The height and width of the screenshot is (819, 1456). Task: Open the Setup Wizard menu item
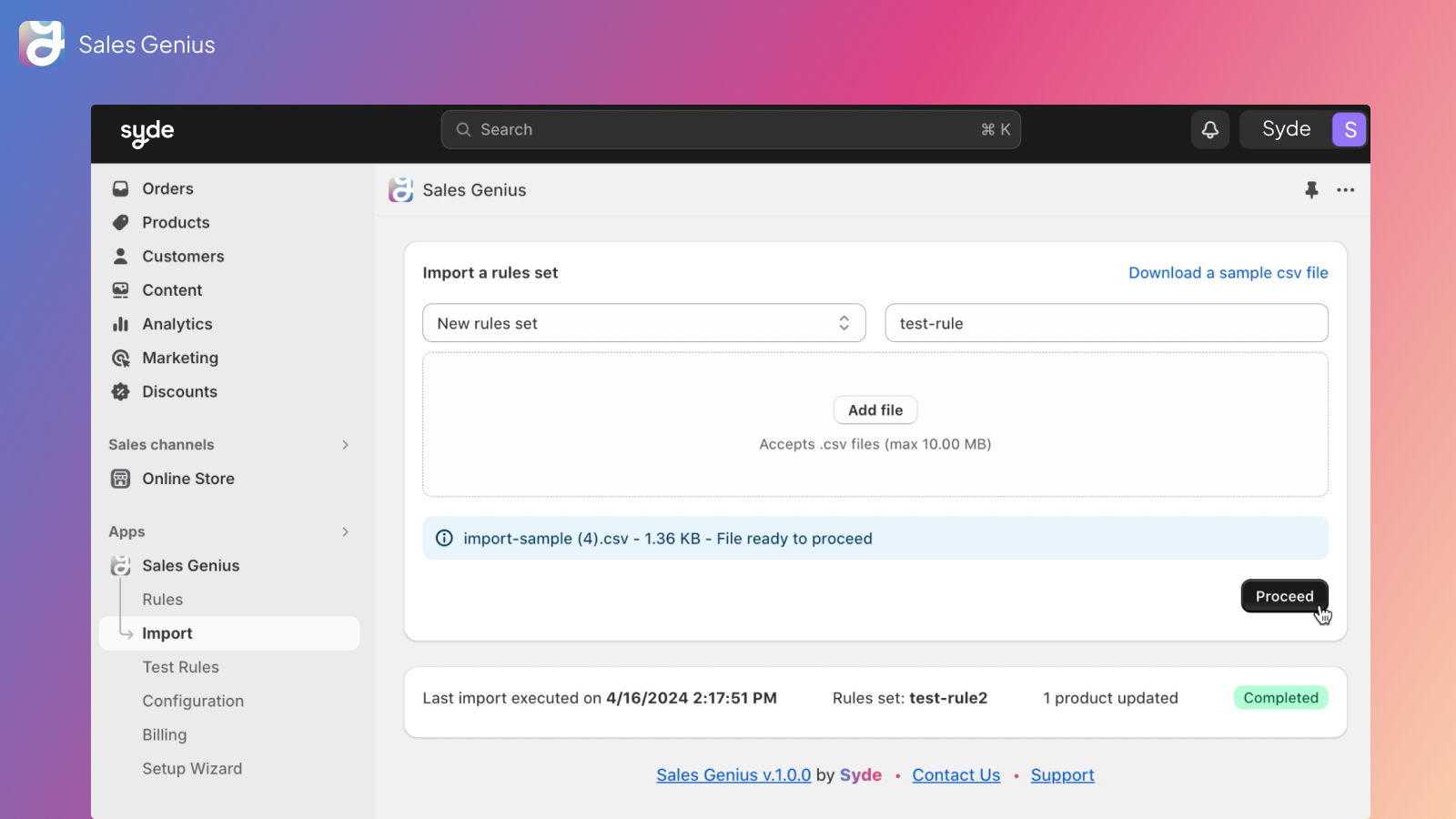(192, 769)
